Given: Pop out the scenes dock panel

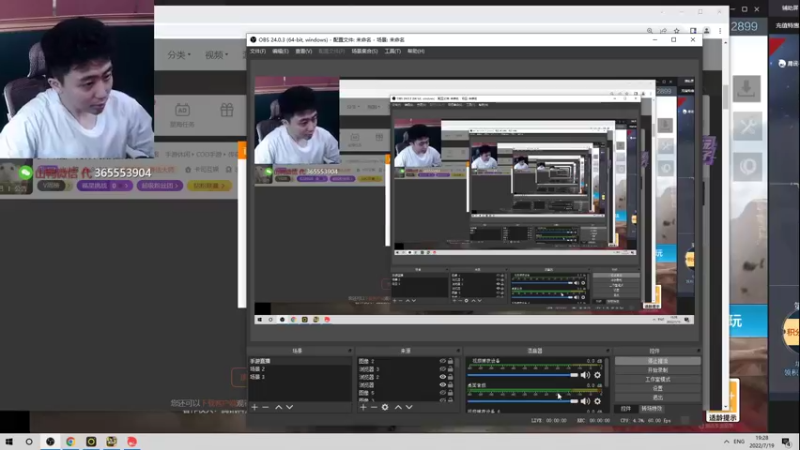Looking at the screenshot, I should 350,351.
